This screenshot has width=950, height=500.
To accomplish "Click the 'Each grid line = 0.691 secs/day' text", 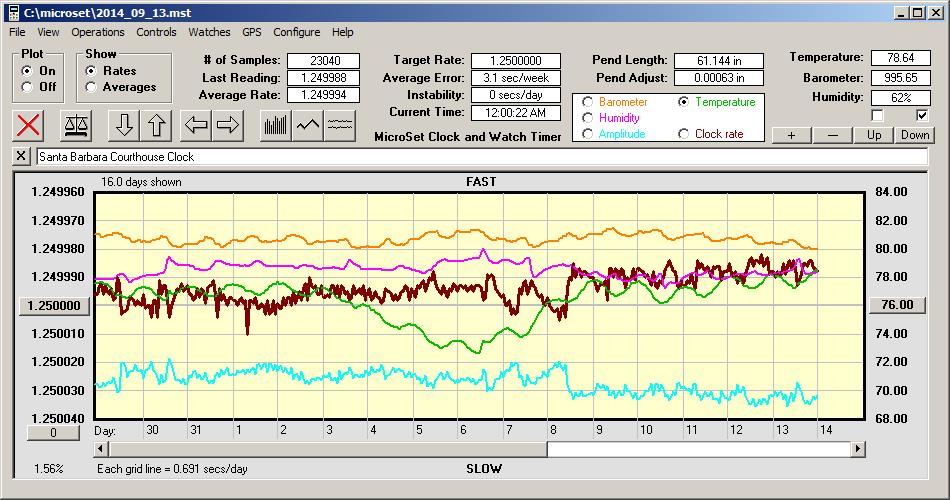I will pos(172,468).
